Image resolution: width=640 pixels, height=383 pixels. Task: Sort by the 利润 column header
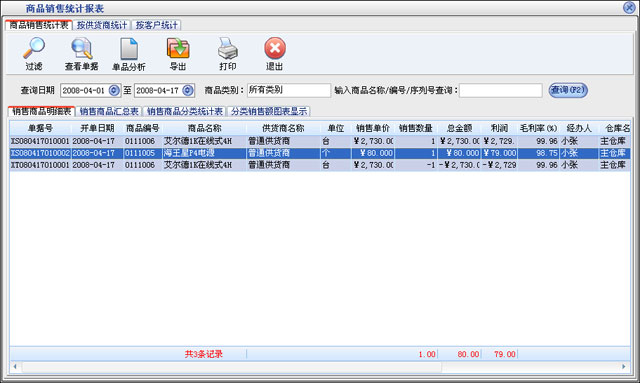(x=499, y=128)
